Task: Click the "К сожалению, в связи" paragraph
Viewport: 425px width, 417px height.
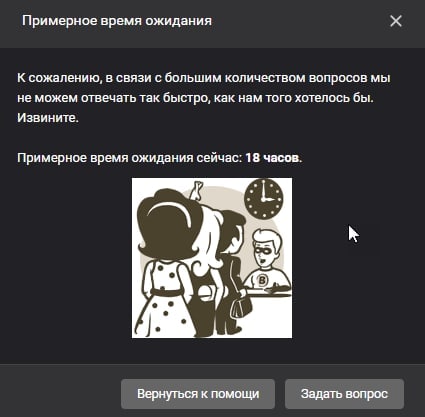Action: point(204,98)
